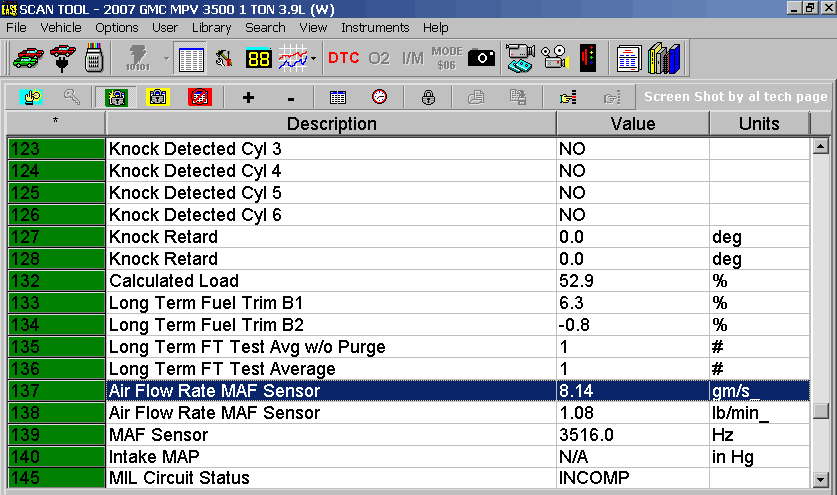Click scrollbar down arrow in data list
Image resolution: width=837 pixels, height=495 pixels.
coord(821,479)
